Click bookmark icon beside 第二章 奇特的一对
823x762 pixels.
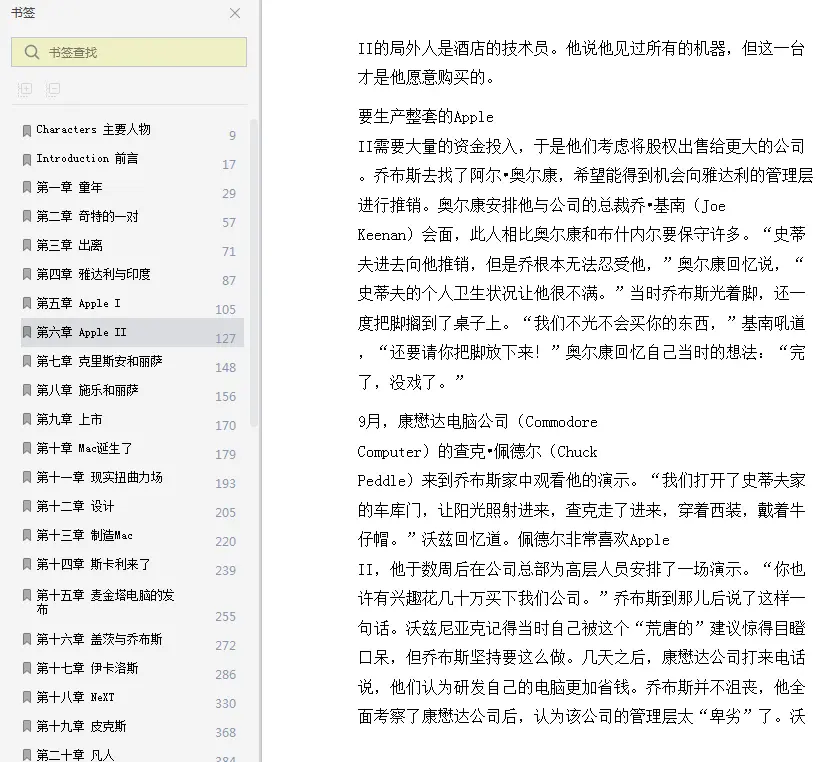(27, 216)
